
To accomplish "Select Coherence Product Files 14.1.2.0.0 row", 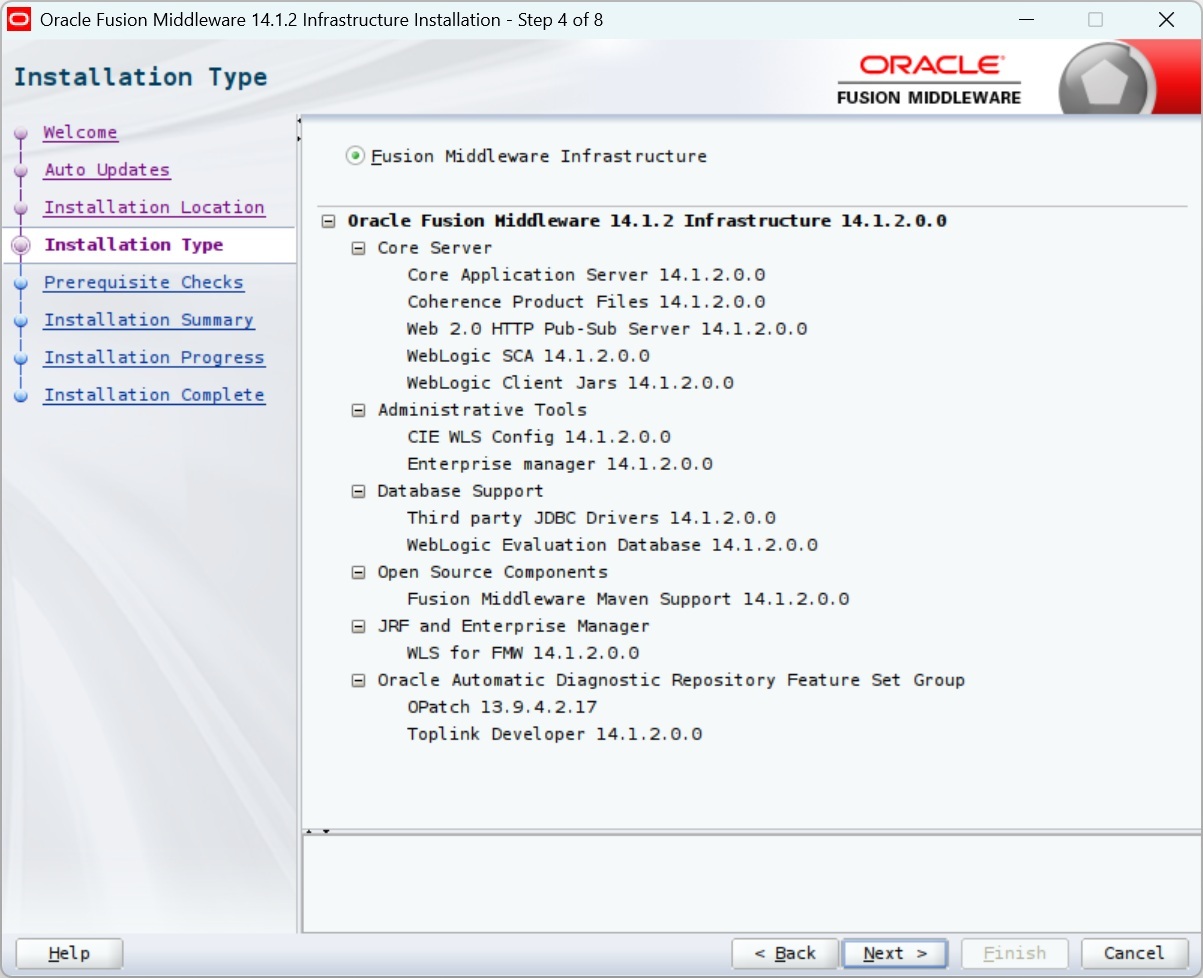I will click(x=586, y=302).
